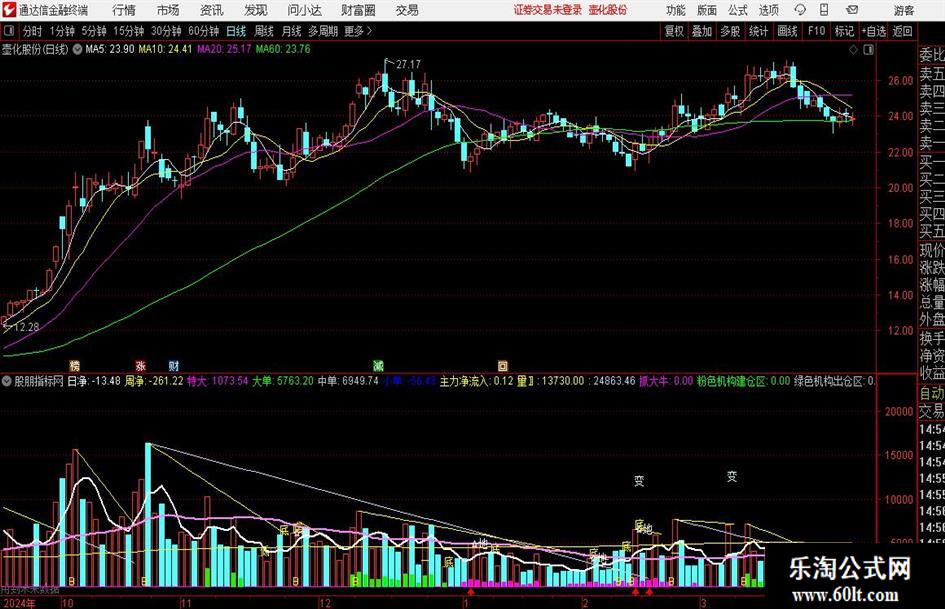
Task: Click the 多股 multi-stock toolbar button
Action: coord(730,31)
